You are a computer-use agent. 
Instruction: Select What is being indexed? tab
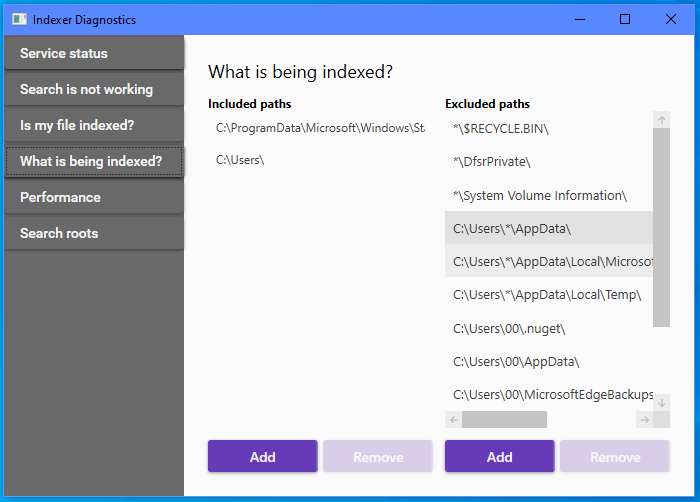94,161
